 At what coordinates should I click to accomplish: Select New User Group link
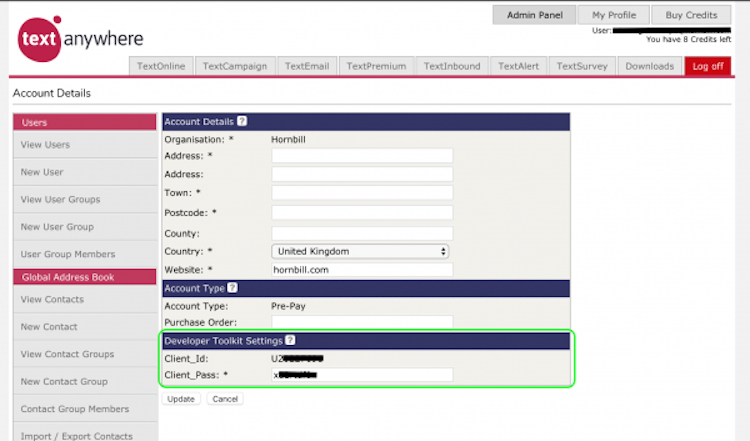[x=85, y=227]
